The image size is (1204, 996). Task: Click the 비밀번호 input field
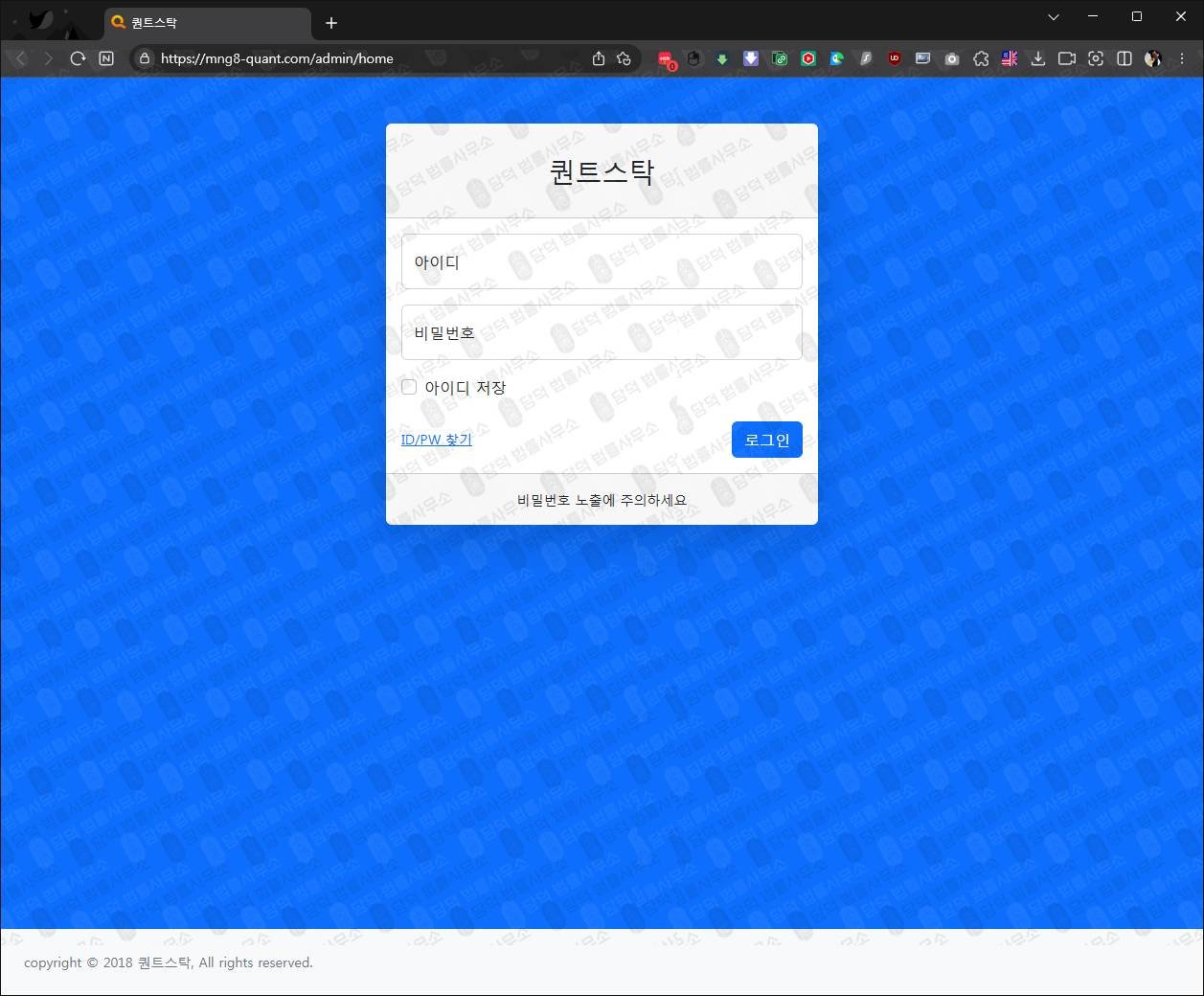click(602, 332)
